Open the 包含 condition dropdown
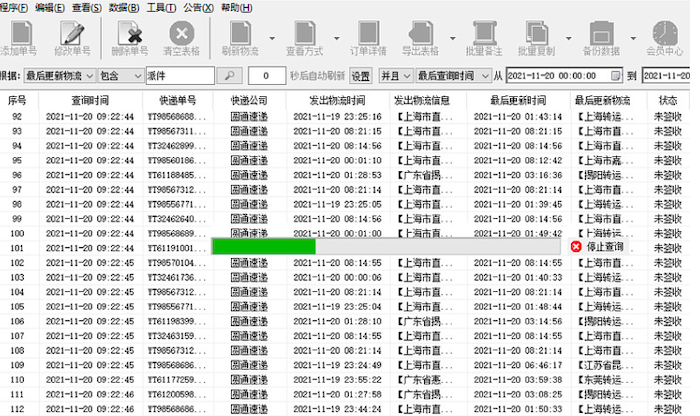700x416 pixels. (x=121, y=76)
